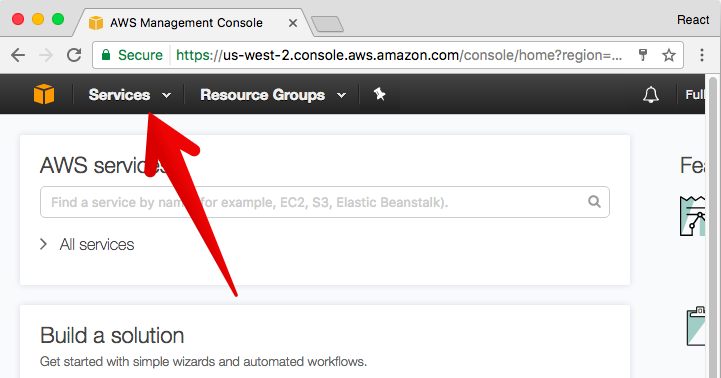Click the Build a solution heading
The width and height of the screenshot is (721, 378).
coord(112,335)
